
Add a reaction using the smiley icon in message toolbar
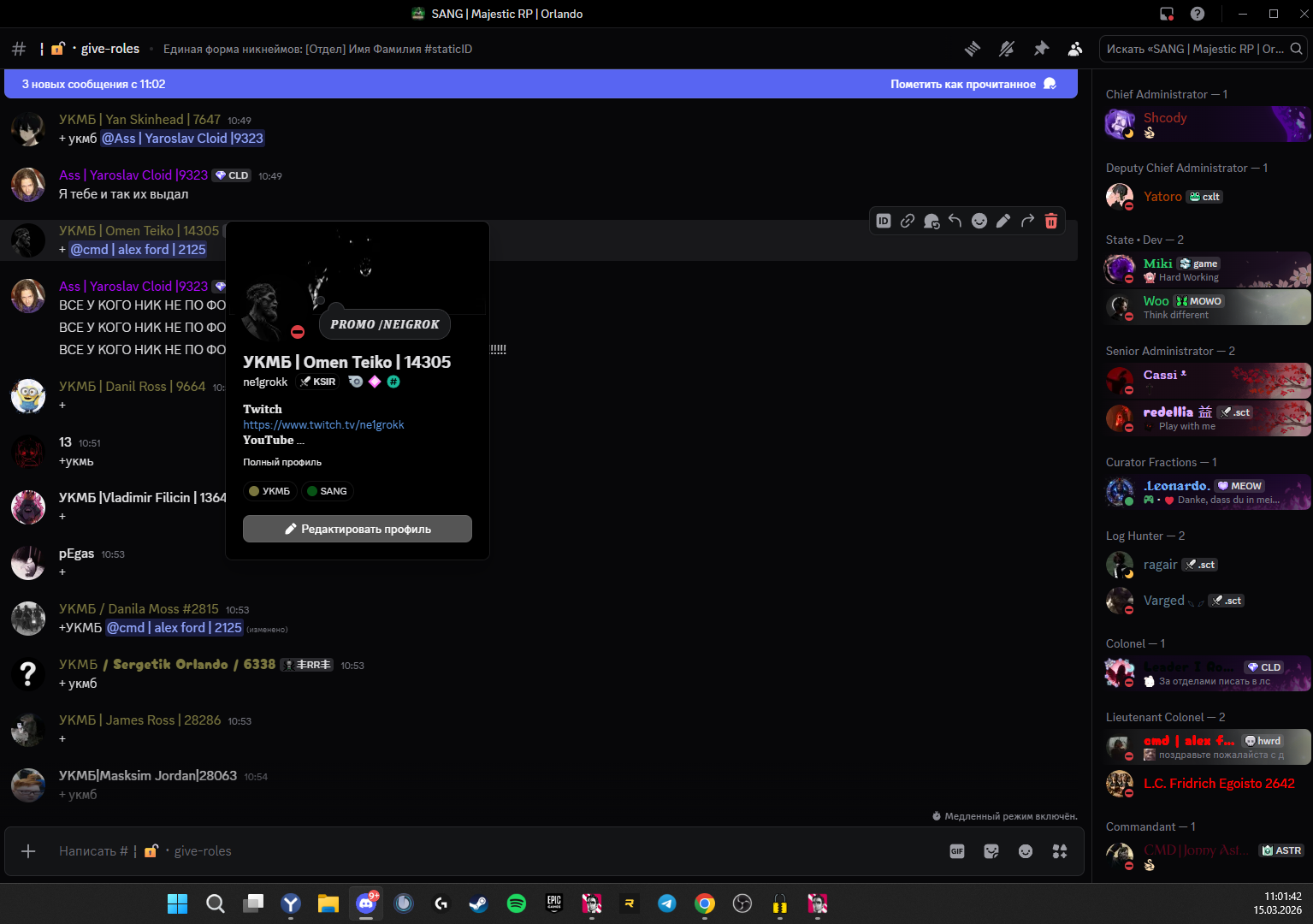coord(979,221)
